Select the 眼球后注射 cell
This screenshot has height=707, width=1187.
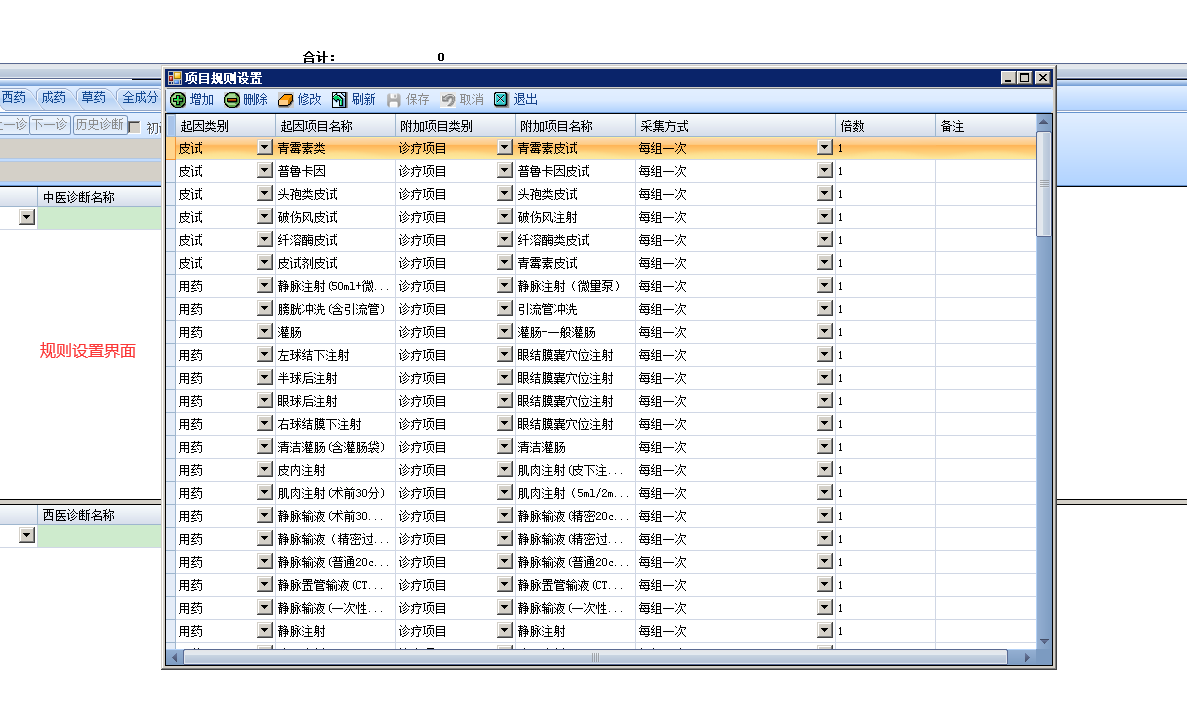click(x=335, y=401)
